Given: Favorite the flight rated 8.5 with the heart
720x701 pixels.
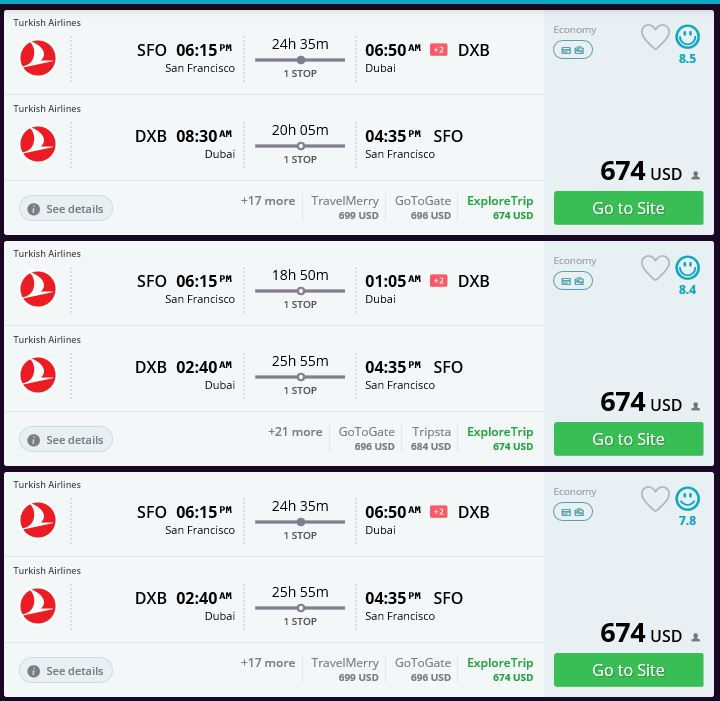Looking at the screenshot, I should pyautogui.click(x=655, y=38).
